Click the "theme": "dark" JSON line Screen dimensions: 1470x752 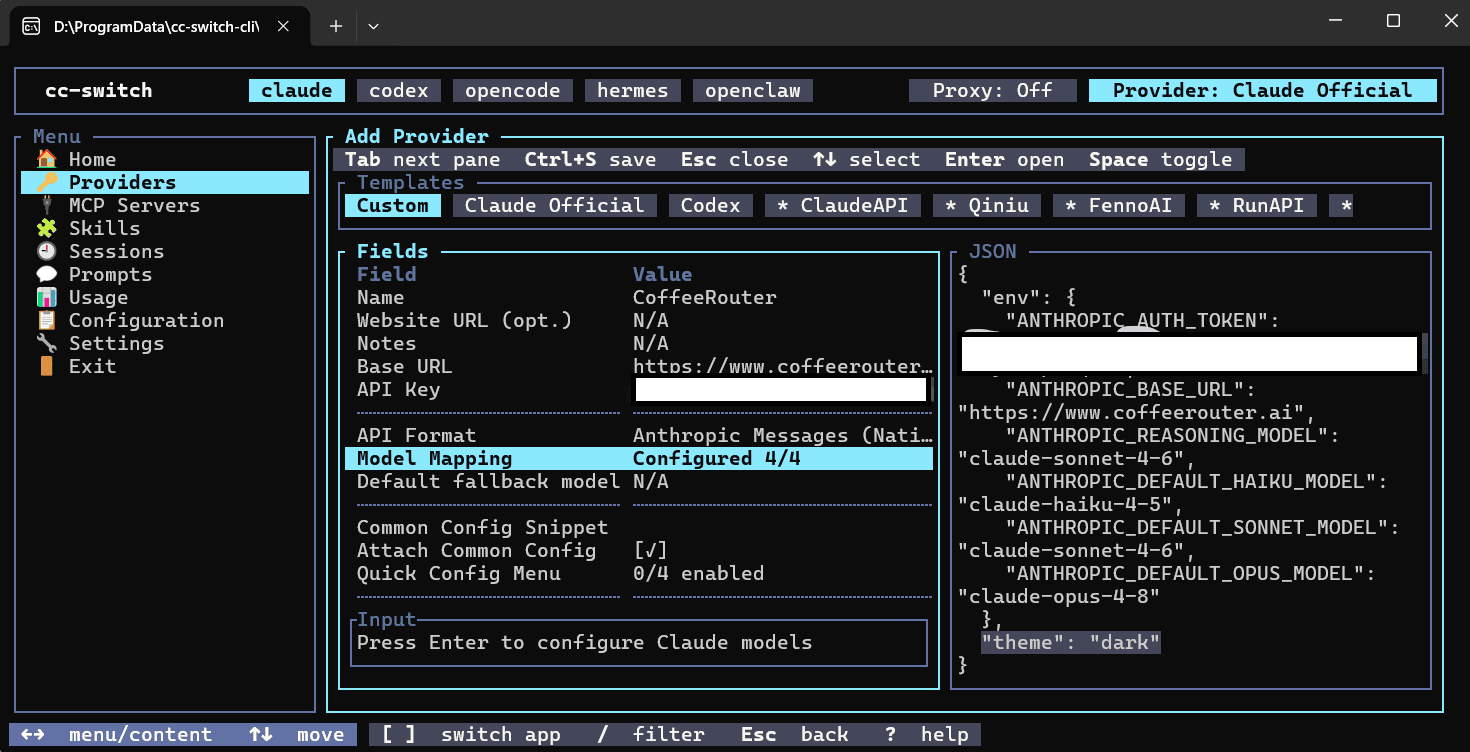[x=1071, y=642]
